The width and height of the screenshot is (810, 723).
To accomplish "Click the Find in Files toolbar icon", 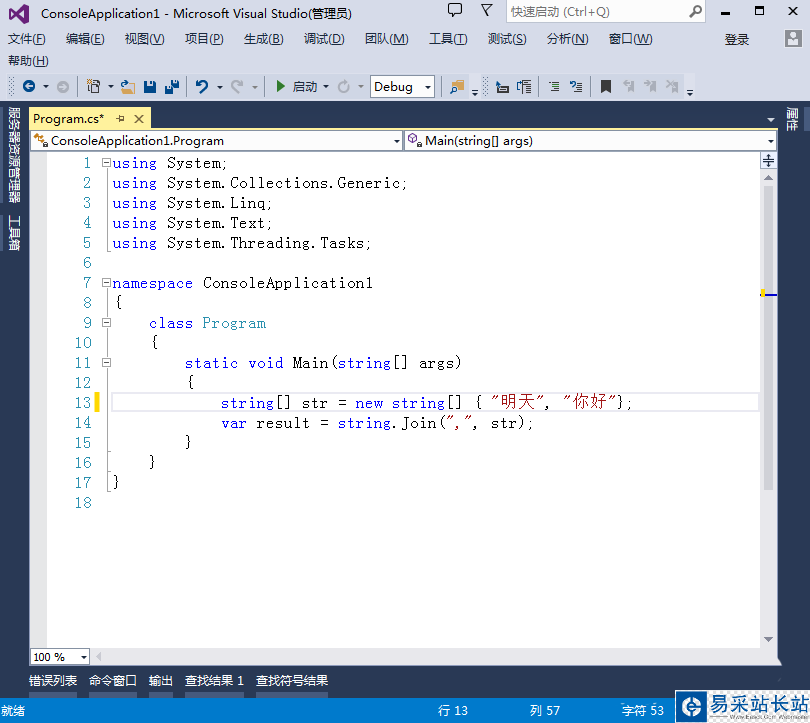I will coord(457,87).
